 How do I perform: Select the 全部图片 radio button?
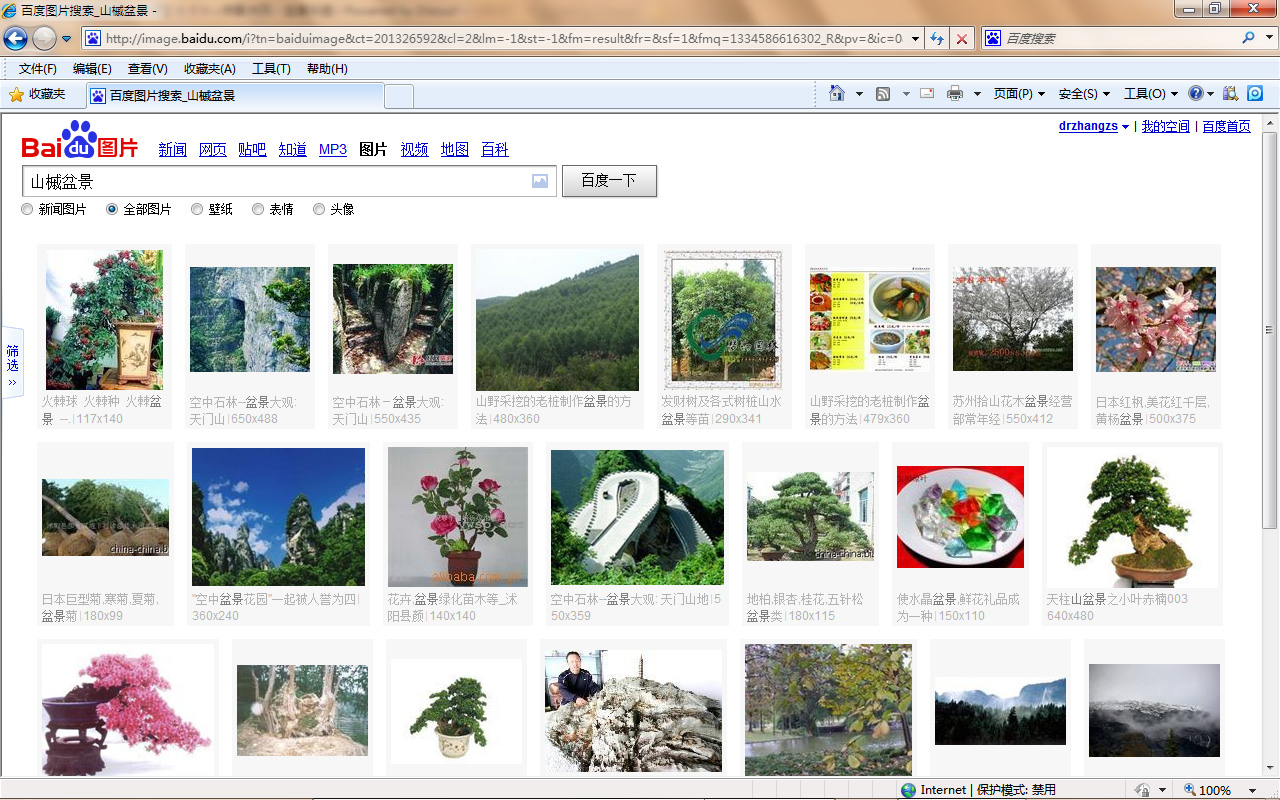(x=112, y=209)
